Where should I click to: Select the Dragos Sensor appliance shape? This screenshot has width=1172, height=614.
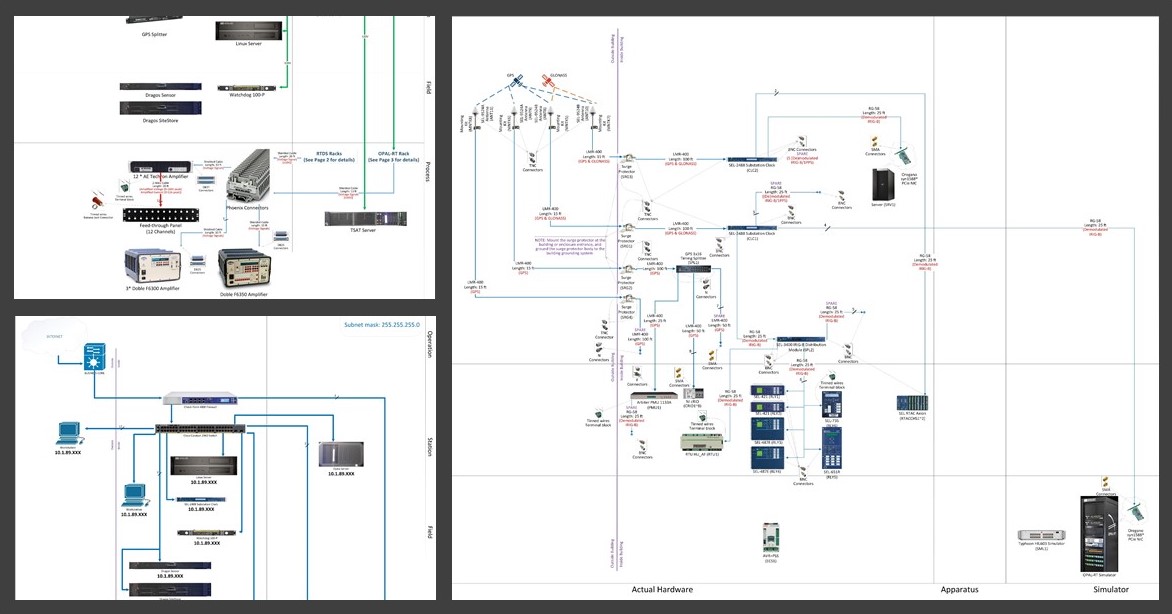click(158, 86)
